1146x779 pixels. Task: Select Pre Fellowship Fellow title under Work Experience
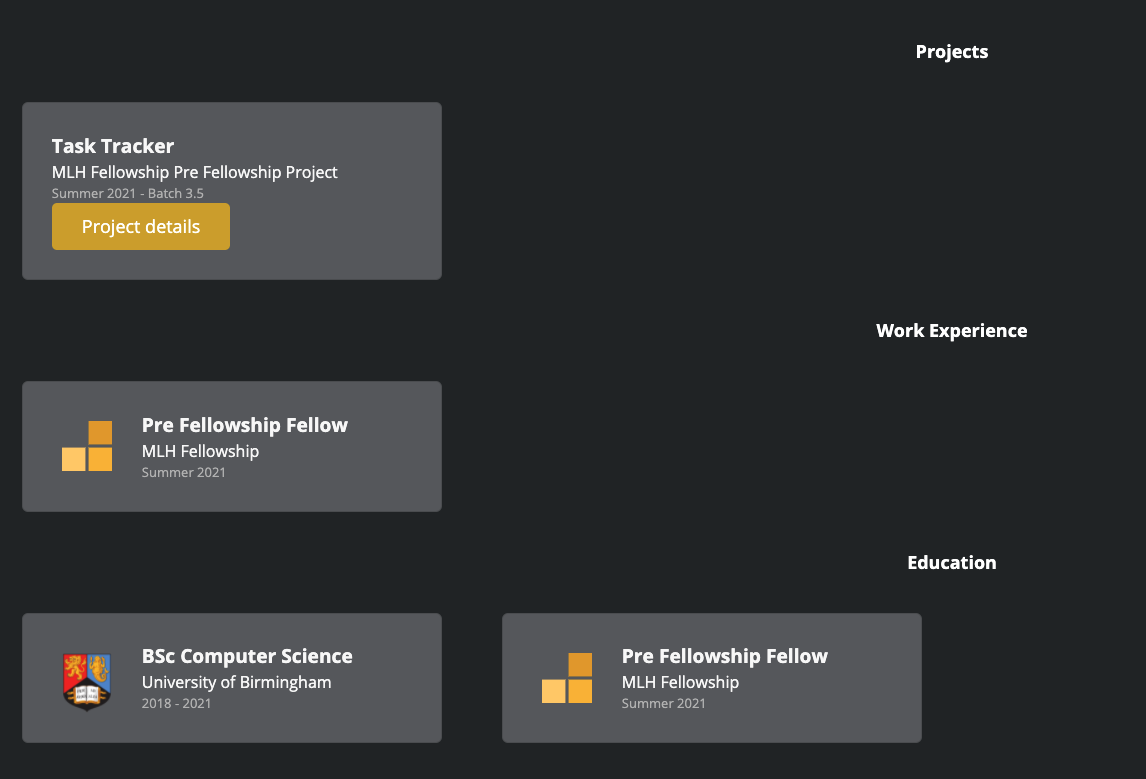[x=245, y=425]
